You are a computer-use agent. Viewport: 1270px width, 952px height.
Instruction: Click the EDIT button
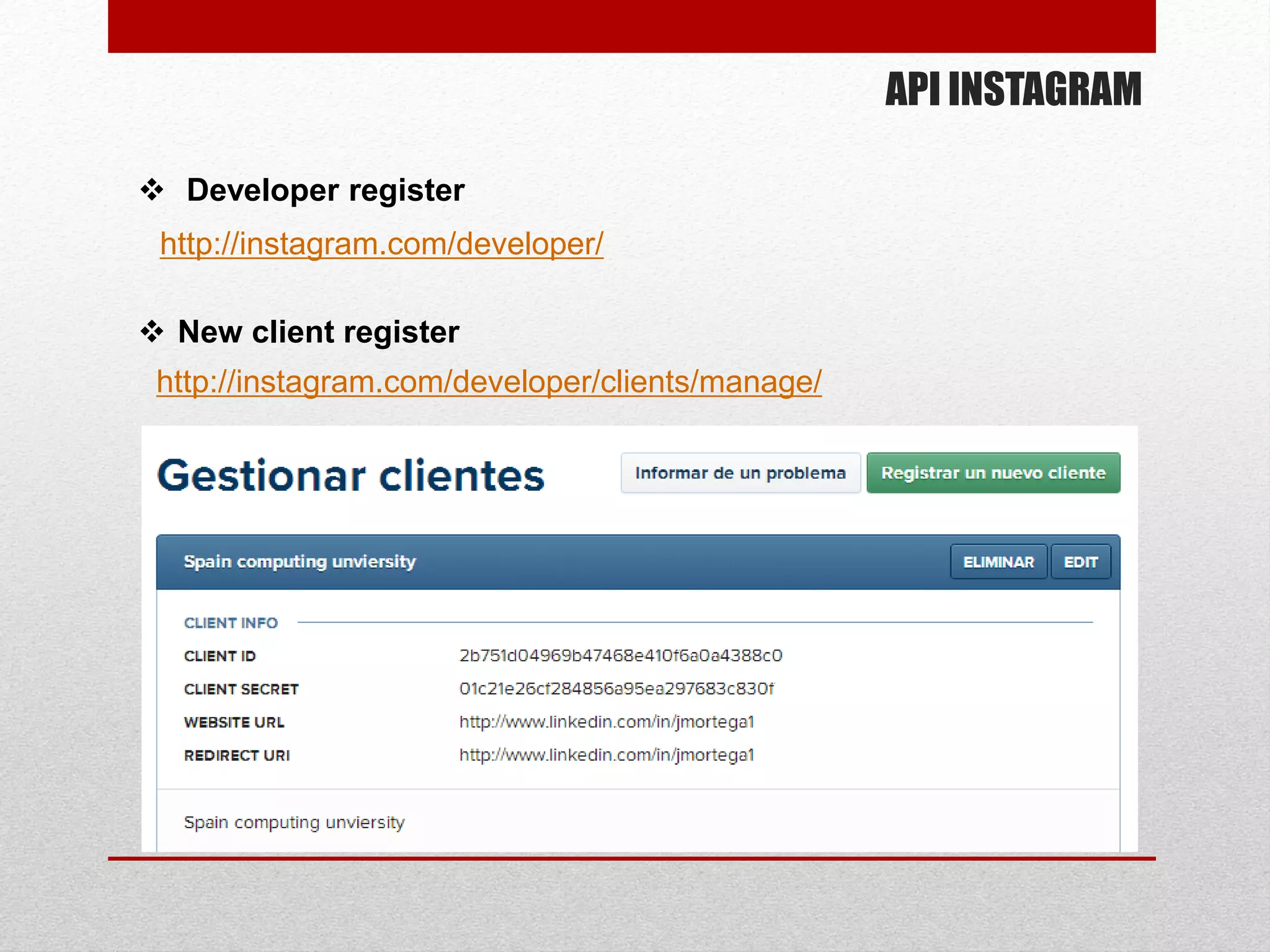tap(1081, 562)
